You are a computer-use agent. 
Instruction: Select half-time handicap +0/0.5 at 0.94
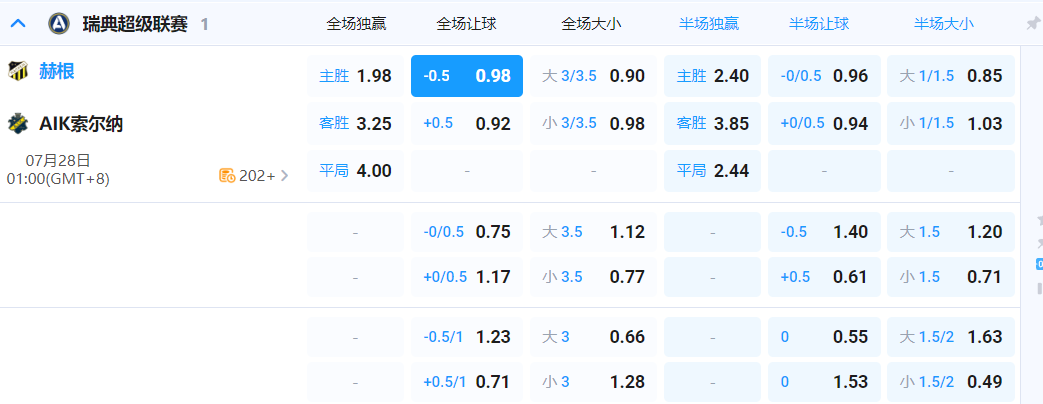click(824, 123)
